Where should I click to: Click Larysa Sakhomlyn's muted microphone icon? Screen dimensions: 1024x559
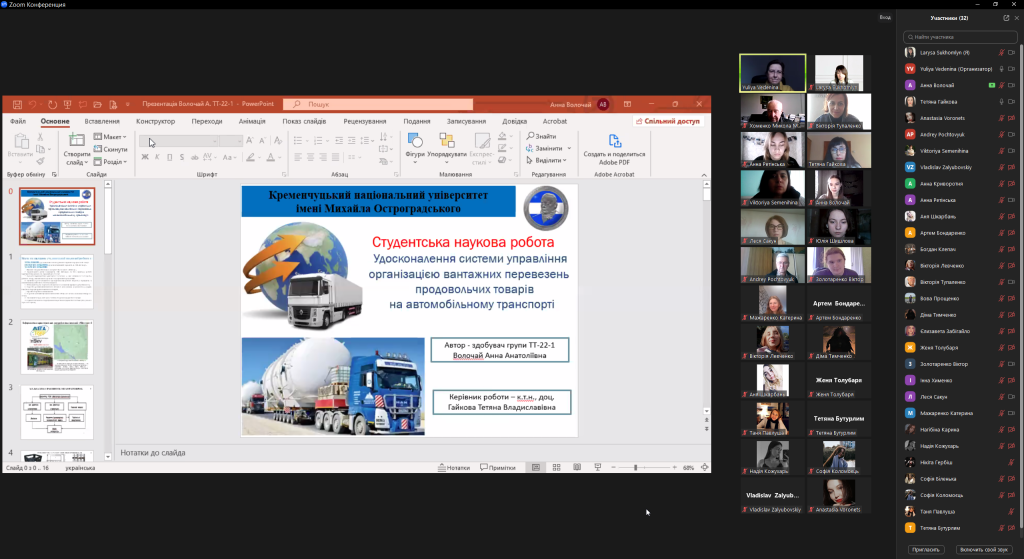pyautogui.click(x=1001, y=52)
